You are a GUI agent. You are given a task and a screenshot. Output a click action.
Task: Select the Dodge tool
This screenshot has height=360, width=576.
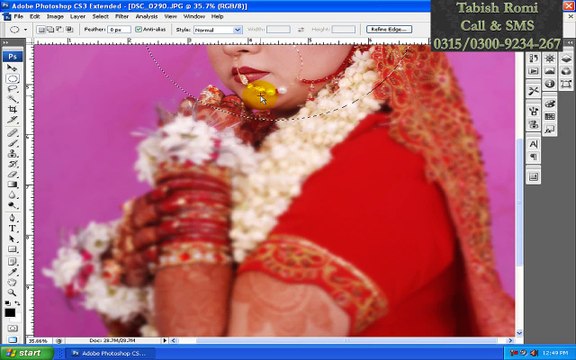(x=12, y=205)
